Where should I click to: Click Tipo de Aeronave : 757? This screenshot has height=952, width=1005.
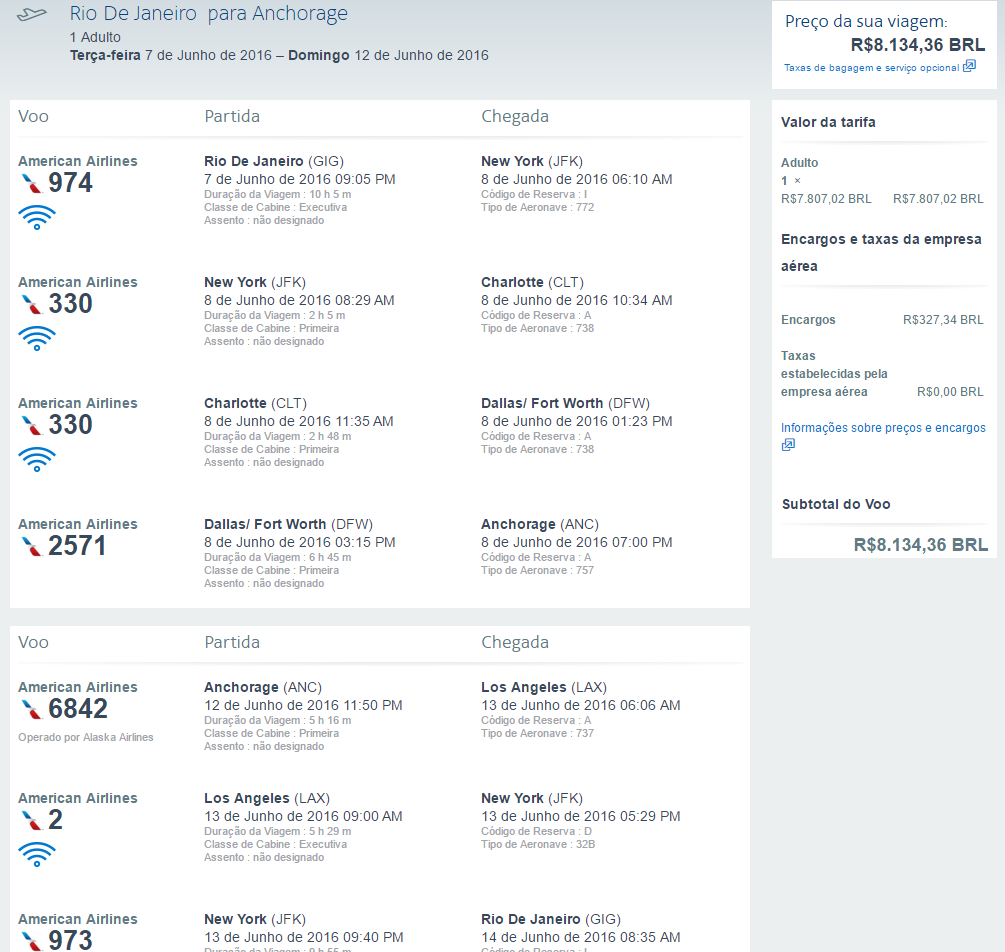point(538,570)
